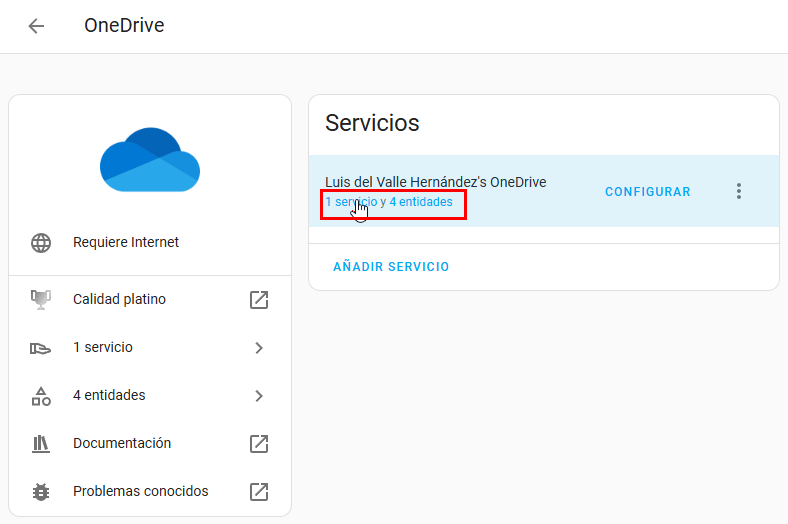The image size is (788, 524).
Task: Expand the chevron on the left panel's 1 servicio row
Action: pos(259,348)
